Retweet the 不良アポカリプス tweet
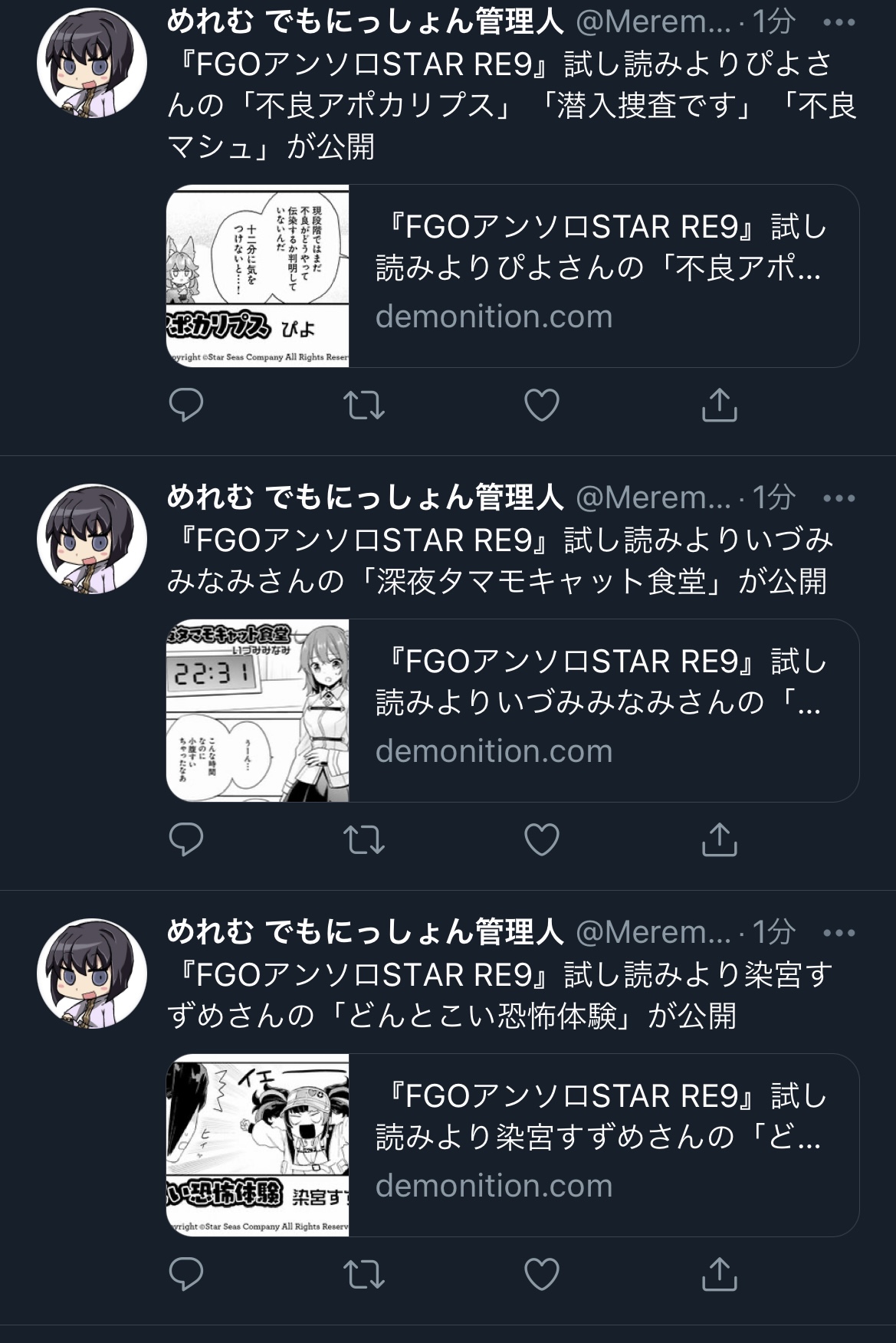The image size is (896, 1343). coord(363,406)
